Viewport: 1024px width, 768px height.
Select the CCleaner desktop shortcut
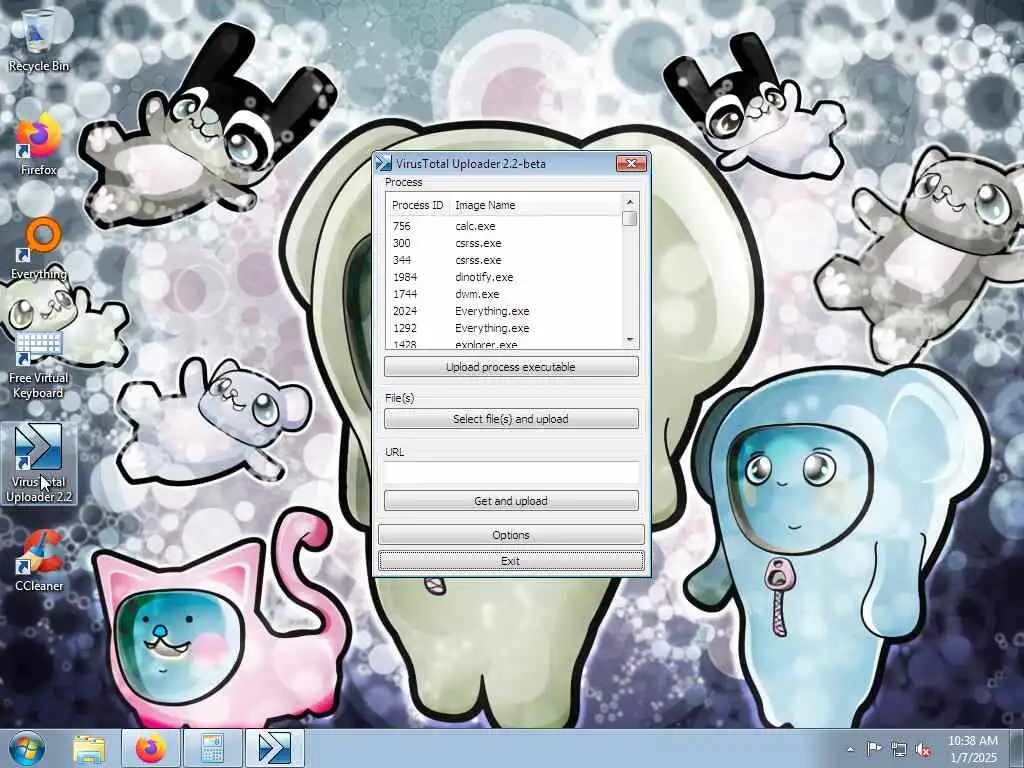(39, 562)
